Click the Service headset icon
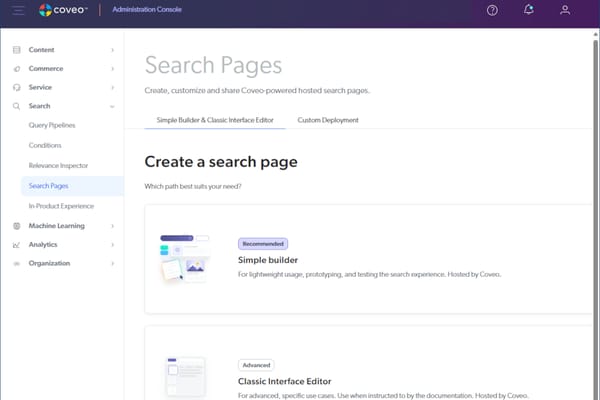This screenshot has height=400, width=600. click(x=16, y=87)
